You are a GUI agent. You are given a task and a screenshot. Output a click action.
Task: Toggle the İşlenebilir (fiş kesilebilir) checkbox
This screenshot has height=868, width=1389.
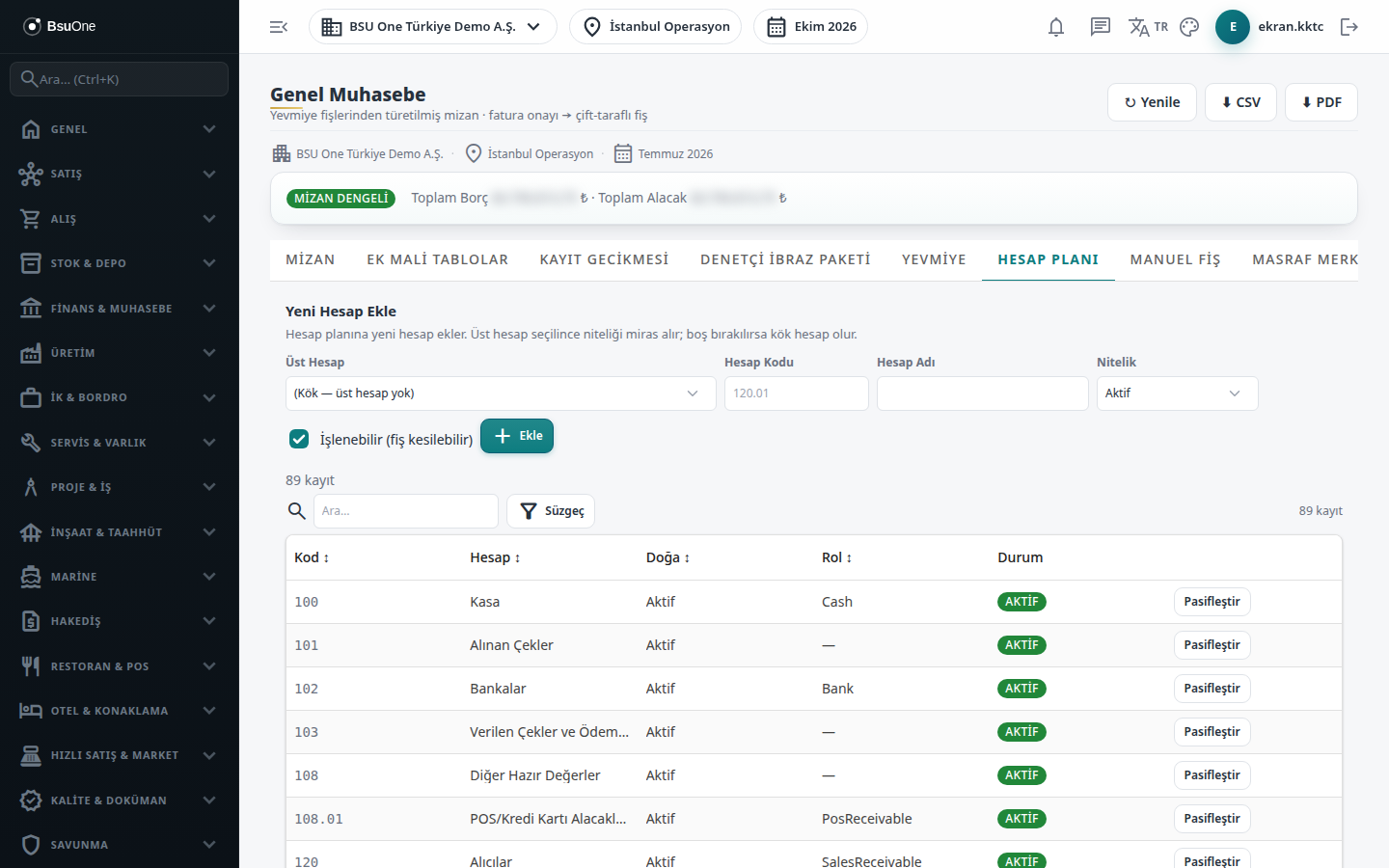pos(299,439)
